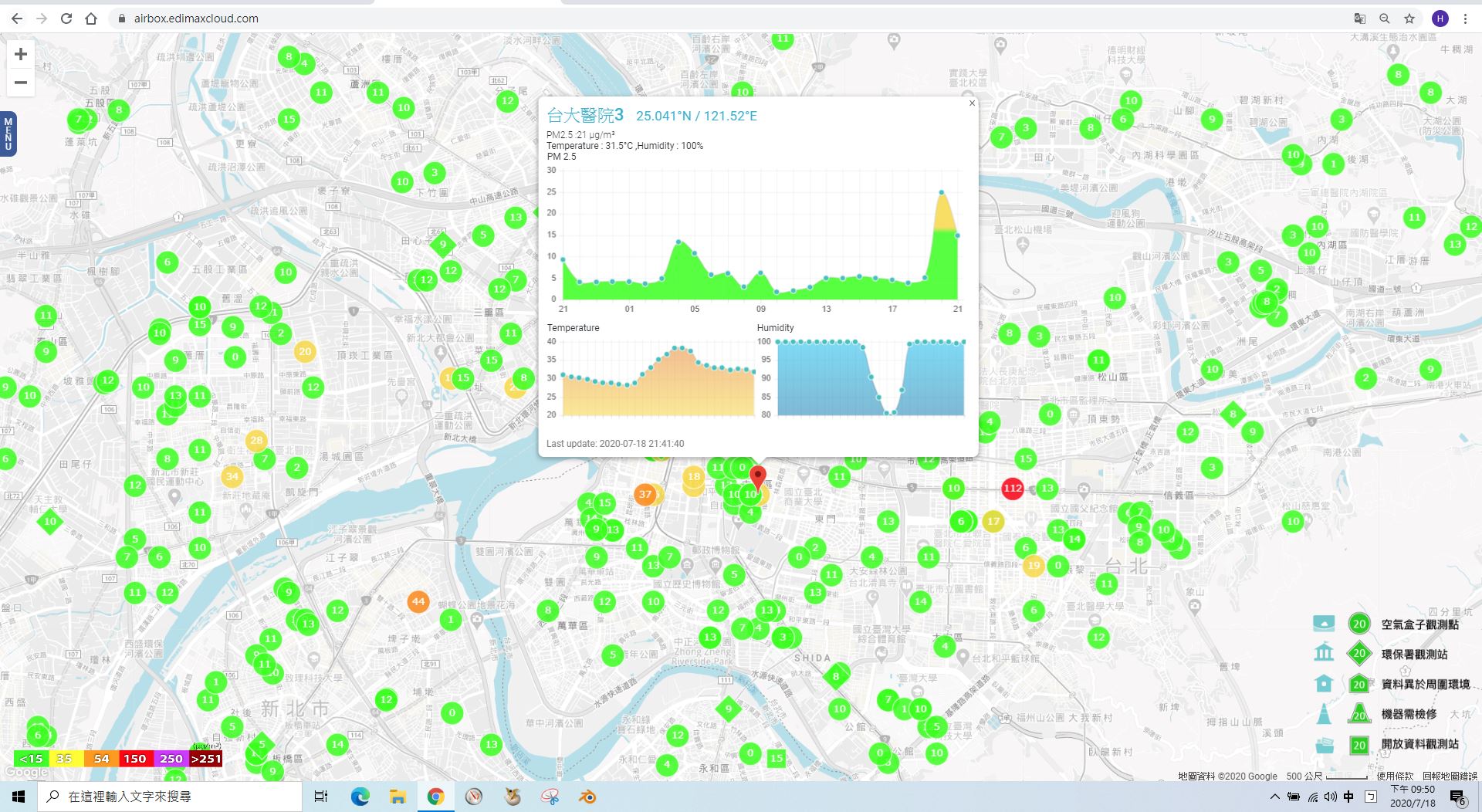Open 回報地圖錯誤 report map error link
This screenshot has width=1482, height=812.
[x=1450, y=776]
